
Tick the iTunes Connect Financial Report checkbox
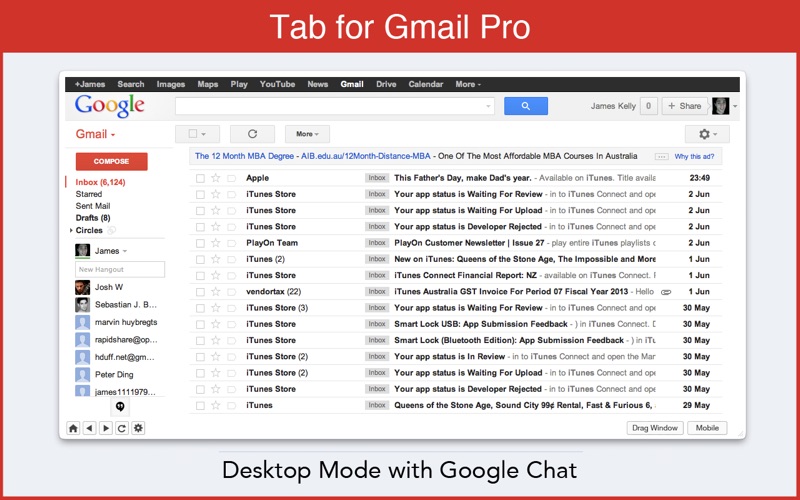(200, 276)
